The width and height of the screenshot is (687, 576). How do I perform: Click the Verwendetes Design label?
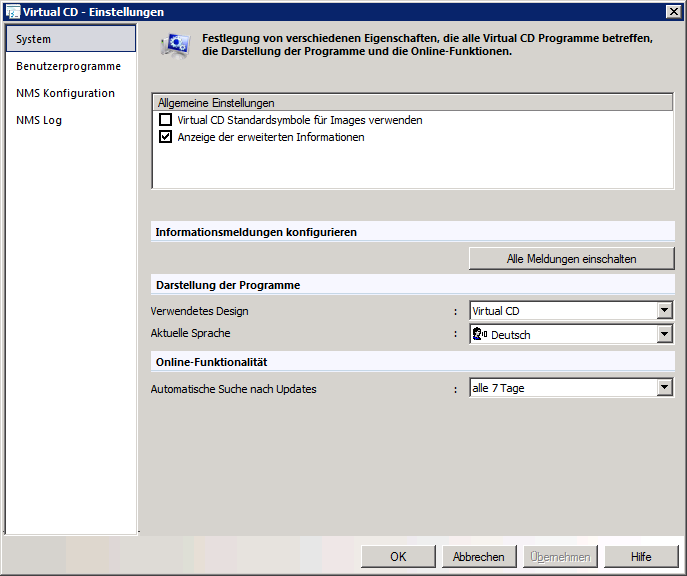(199, 311)
